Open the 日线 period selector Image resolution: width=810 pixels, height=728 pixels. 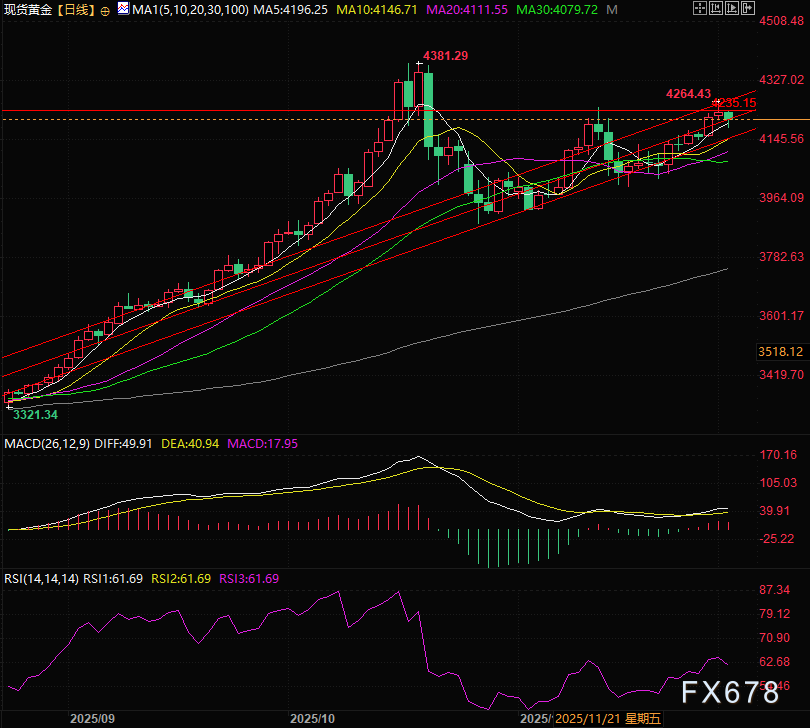tap(78, 9)
